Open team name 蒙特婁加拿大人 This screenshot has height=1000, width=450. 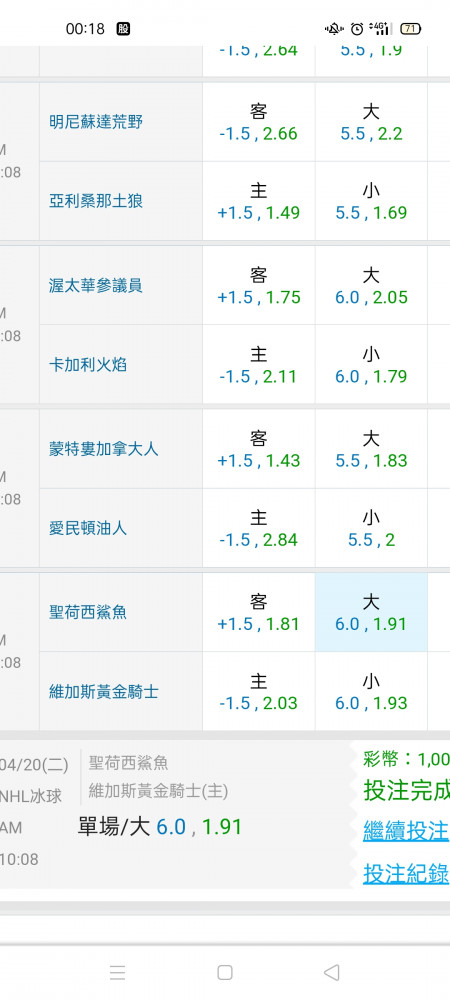(104, 449)
